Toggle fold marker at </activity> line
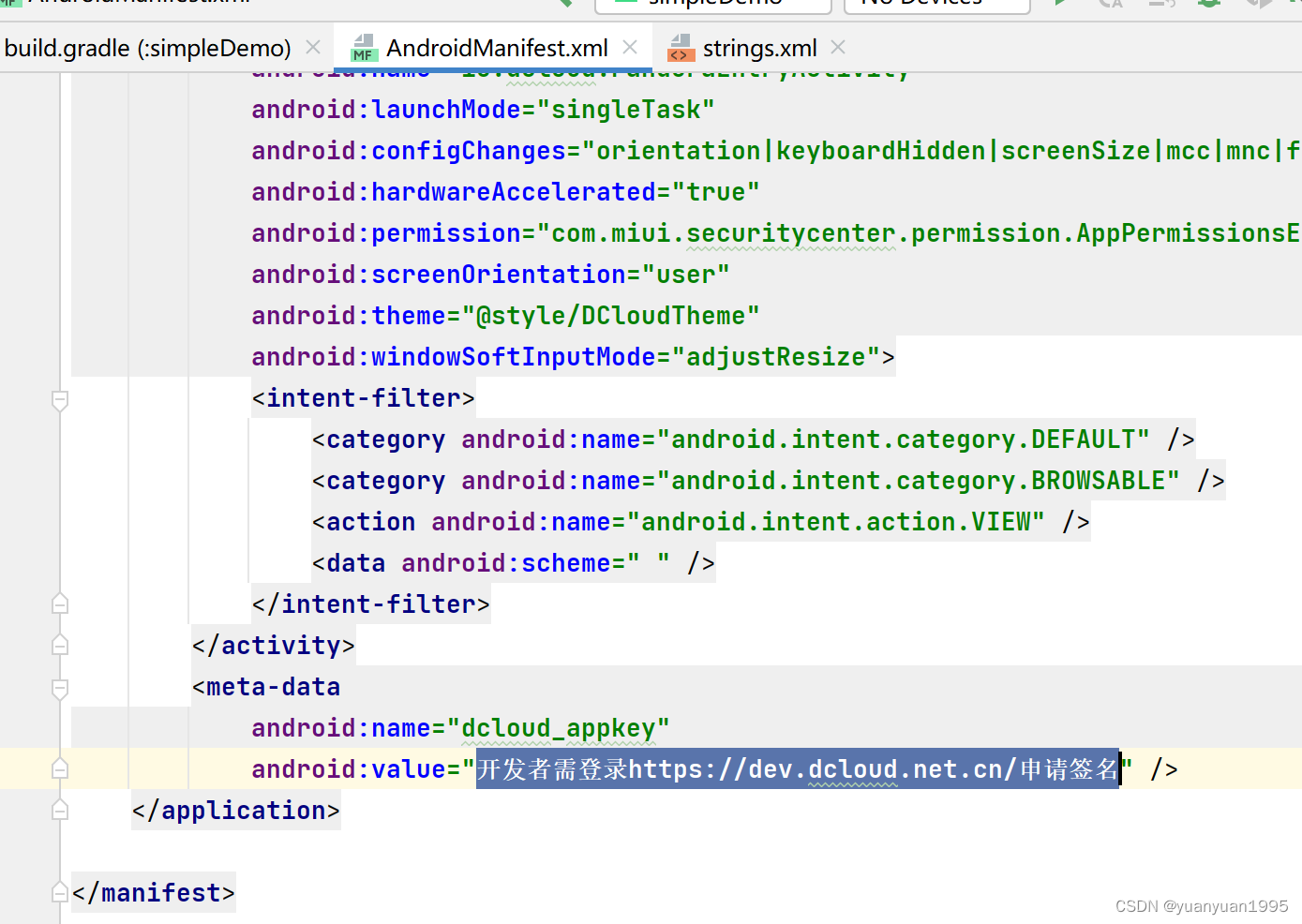This screenshot has height=924, width=1302. (x=60, y=644)
